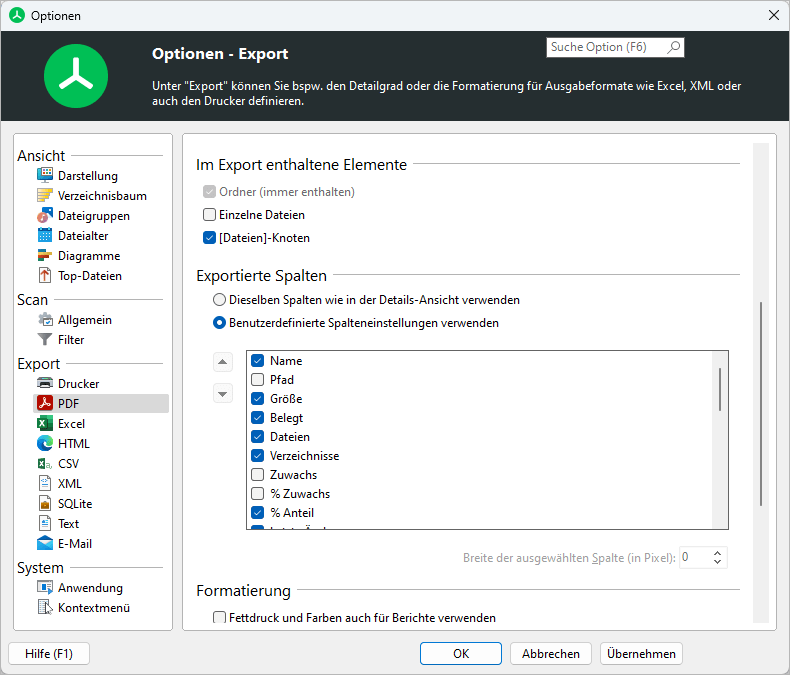Select the PDF export icon
This screenshot has width=790, height=675.
[x=45, y=403]
